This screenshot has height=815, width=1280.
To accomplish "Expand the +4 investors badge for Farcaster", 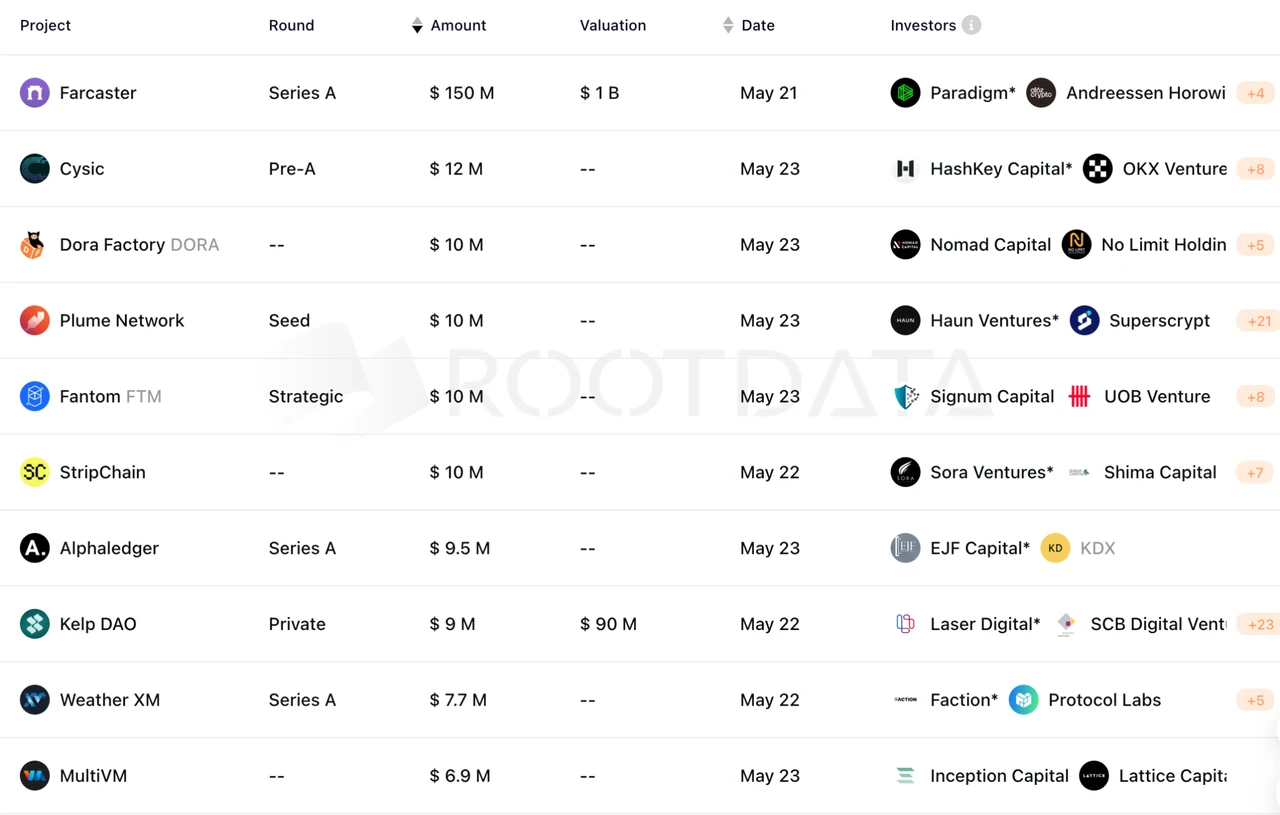I will point(1255,93).
